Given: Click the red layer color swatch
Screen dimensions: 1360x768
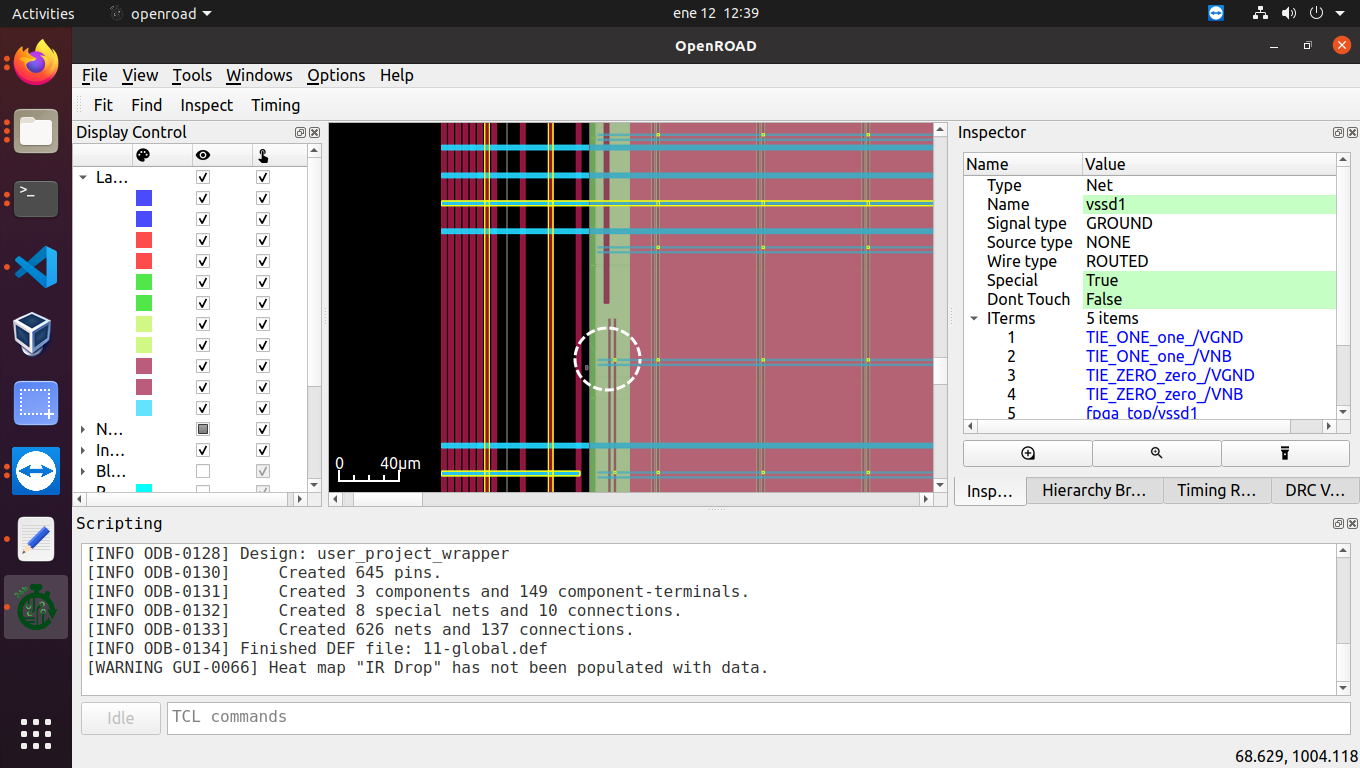Looking at the screenshot, I should (144, 240).
